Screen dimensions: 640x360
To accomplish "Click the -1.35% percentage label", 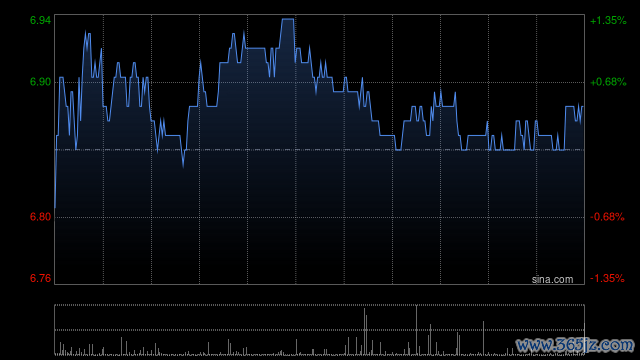I will point(607,278).
